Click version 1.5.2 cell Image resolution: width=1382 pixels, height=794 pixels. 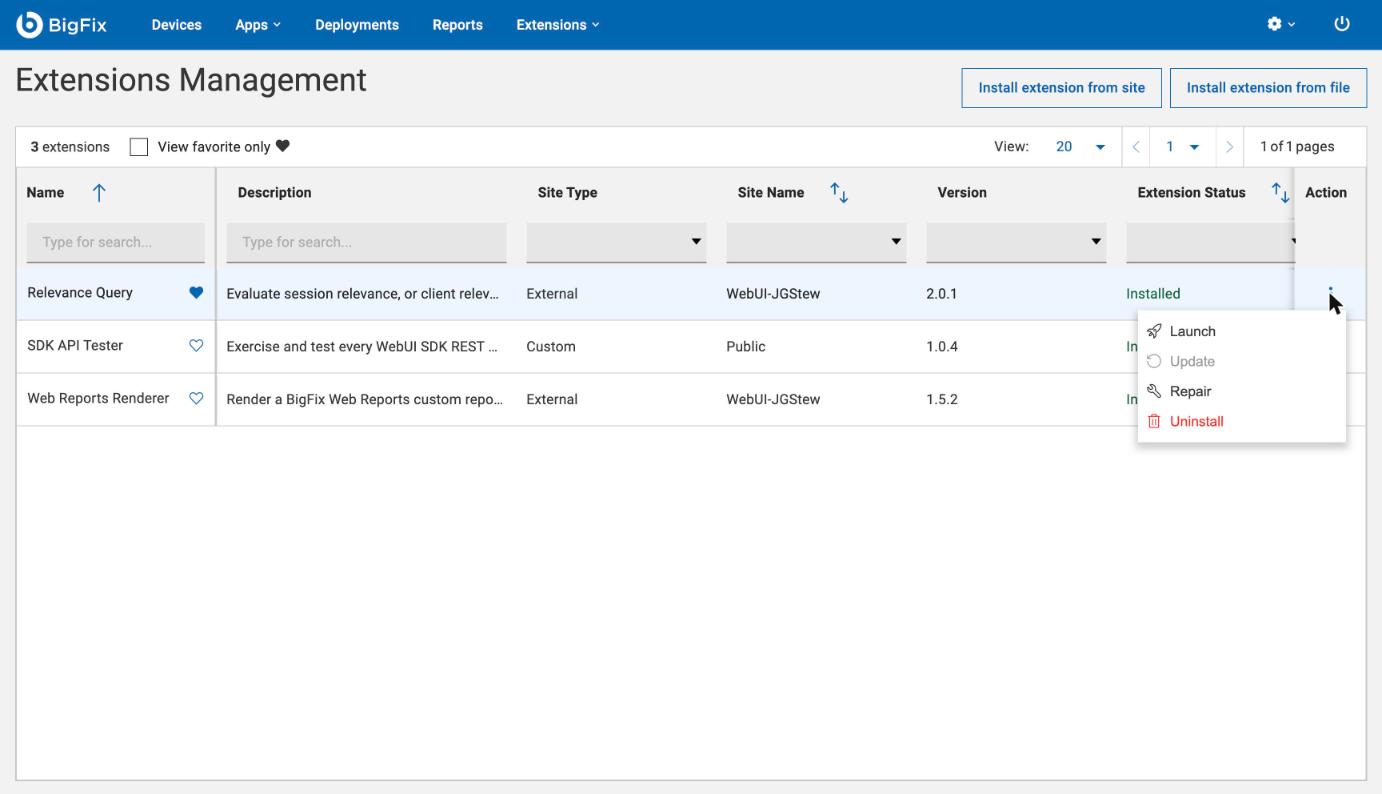coord(943,399)
